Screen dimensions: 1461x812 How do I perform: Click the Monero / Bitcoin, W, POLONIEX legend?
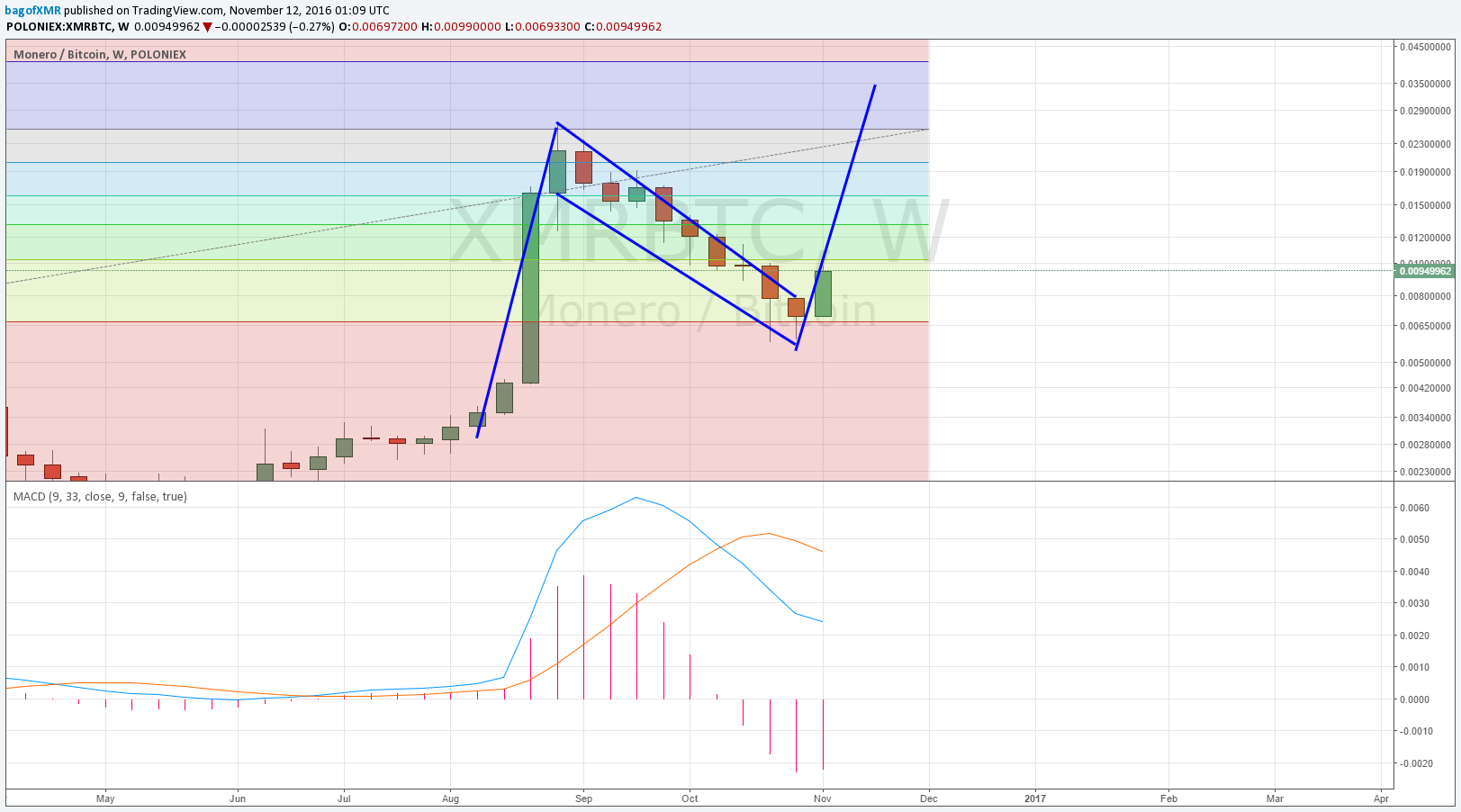pos(100,54)
